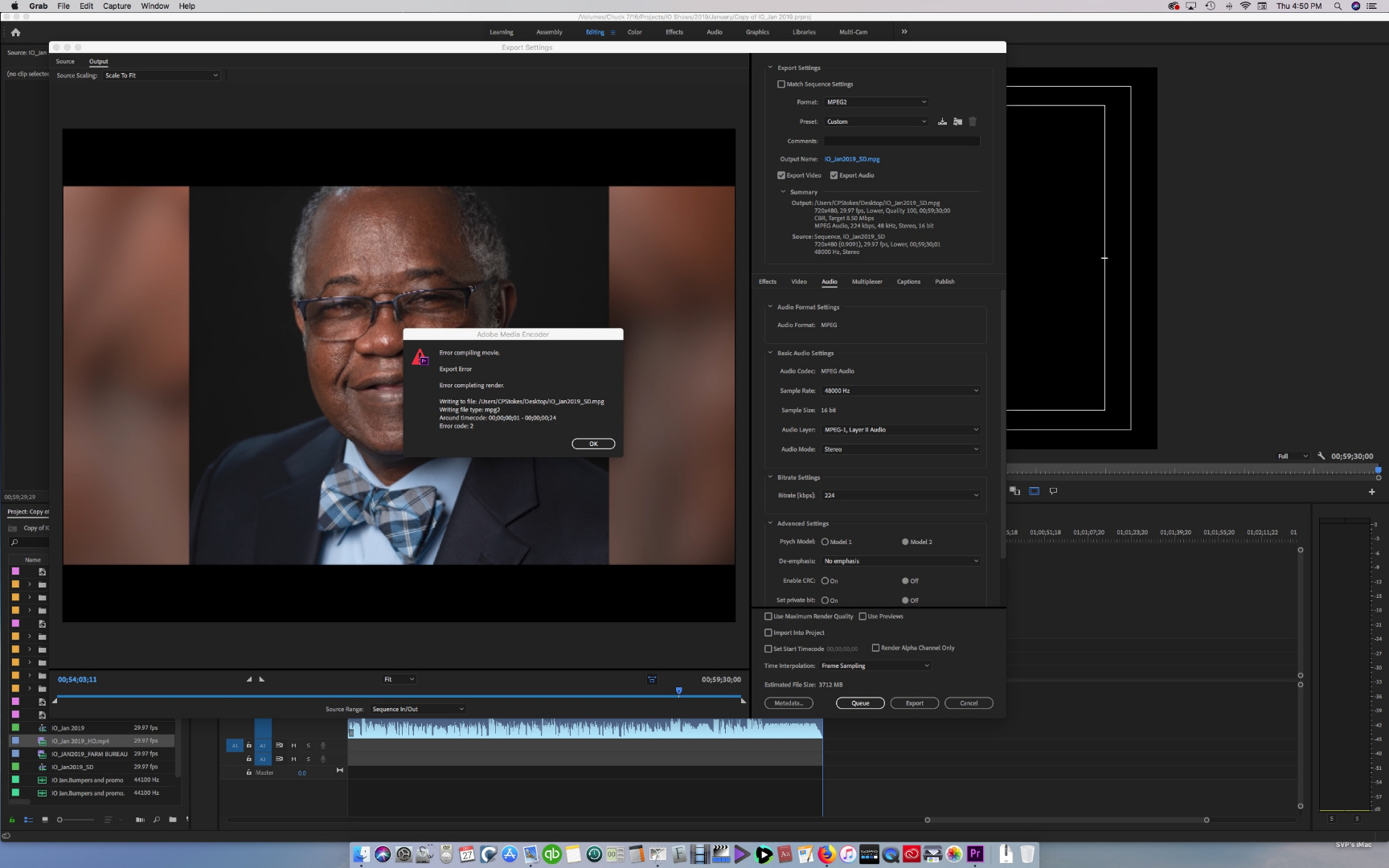This screenshot has height=868, width=1389.
Task: Switch project panel to Icon View
Action: (45, 820)
